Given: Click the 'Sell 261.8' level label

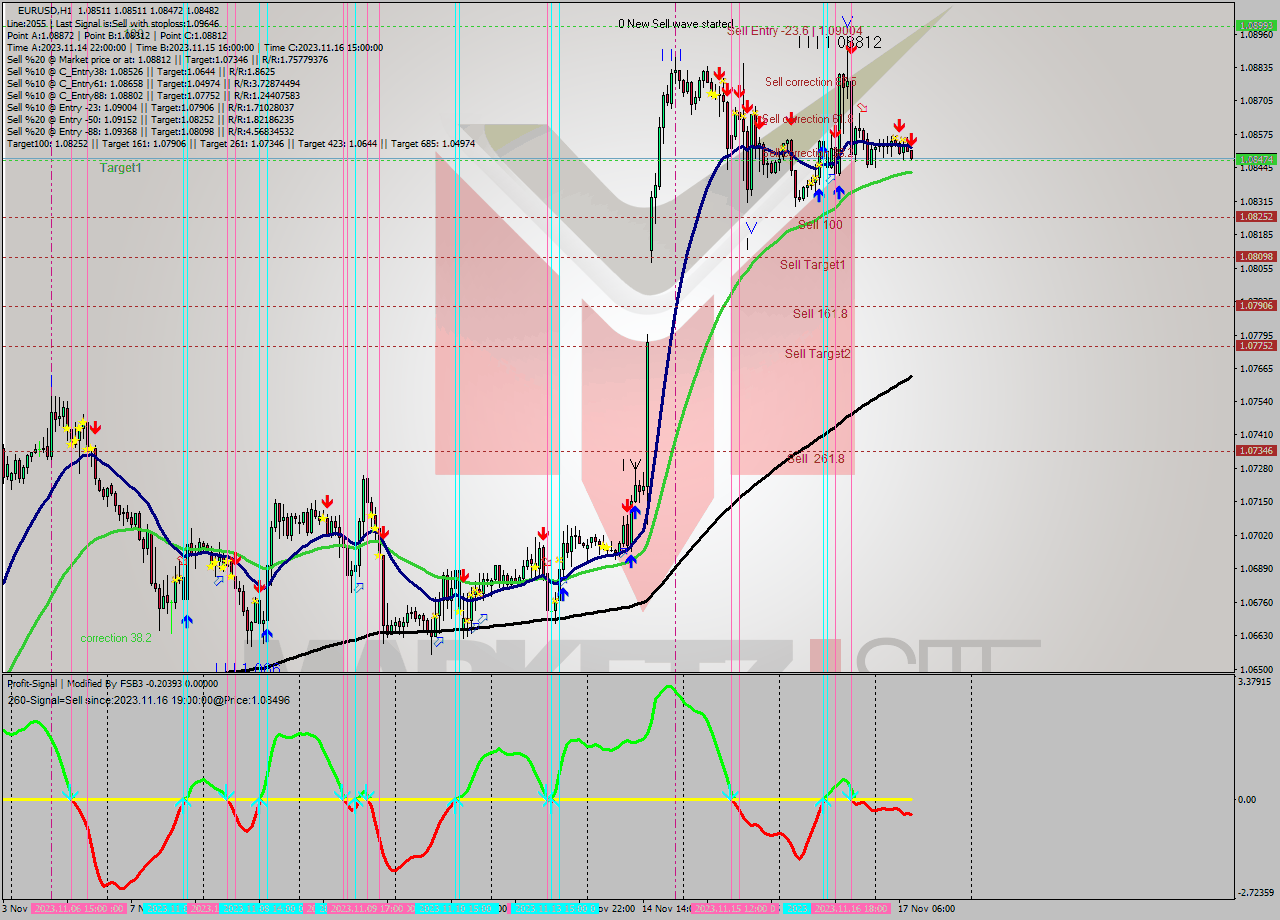Looking at the screenshot, I should click(x=816, y=459).
